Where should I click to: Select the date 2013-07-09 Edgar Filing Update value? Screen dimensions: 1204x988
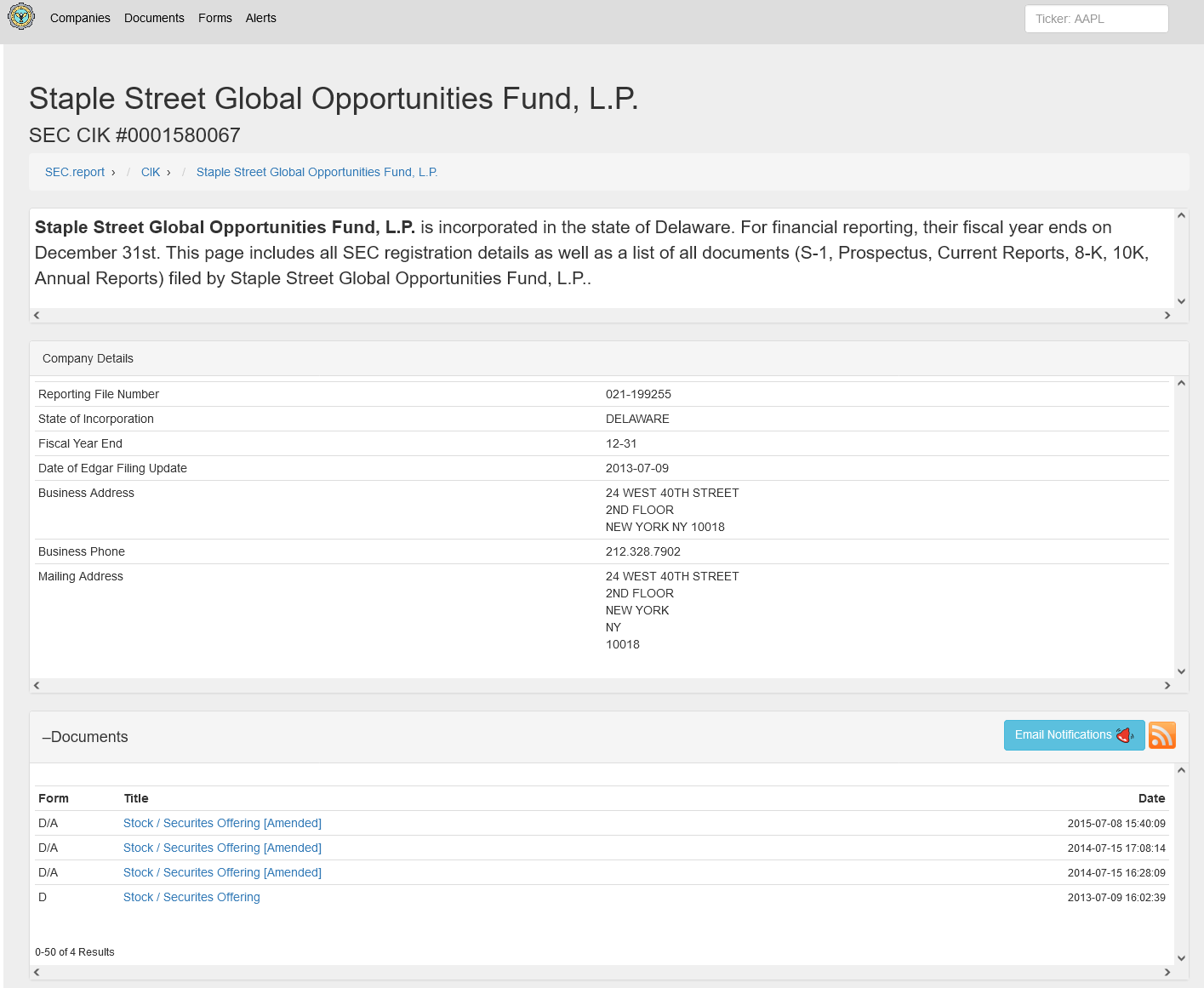[637, 468]
